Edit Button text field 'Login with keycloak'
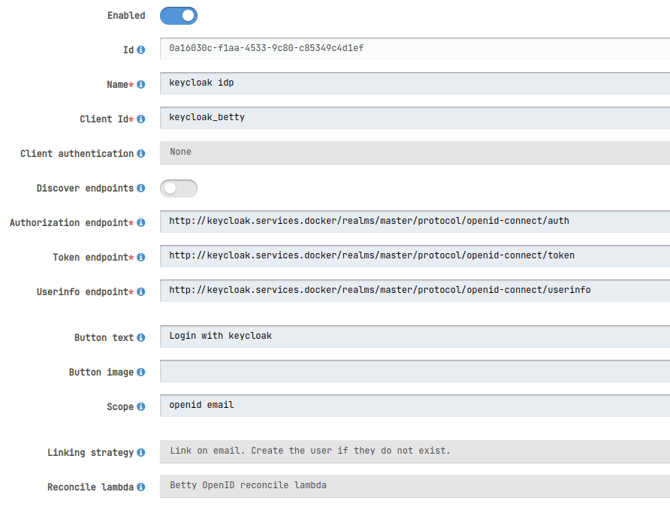Screen dimensions: 670x507 click(x=415, y=337)
